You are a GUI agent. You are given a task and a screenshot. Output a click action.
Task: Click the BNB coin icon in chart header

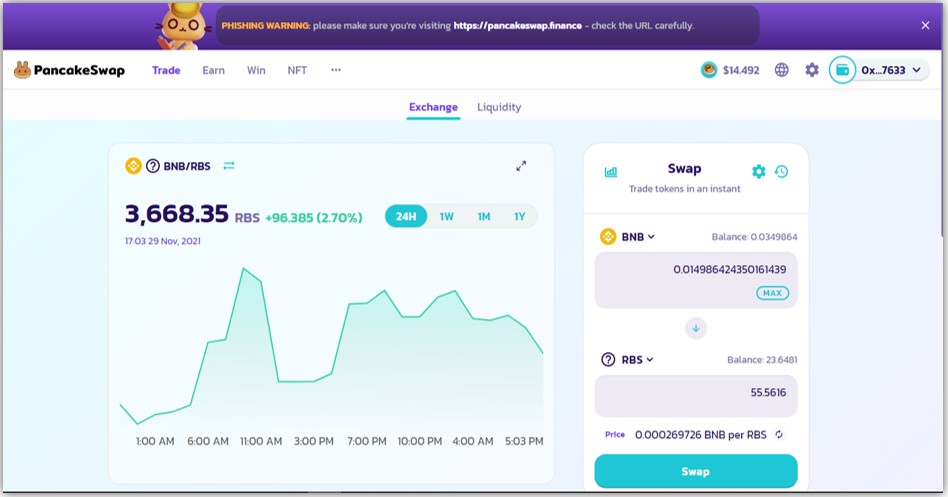tap(133, 166)
